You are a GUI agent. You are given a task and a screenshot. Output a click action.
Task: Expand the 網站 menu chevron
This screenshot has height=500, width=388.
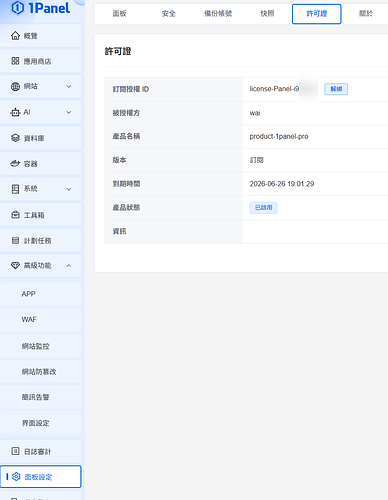pos(69,86)
